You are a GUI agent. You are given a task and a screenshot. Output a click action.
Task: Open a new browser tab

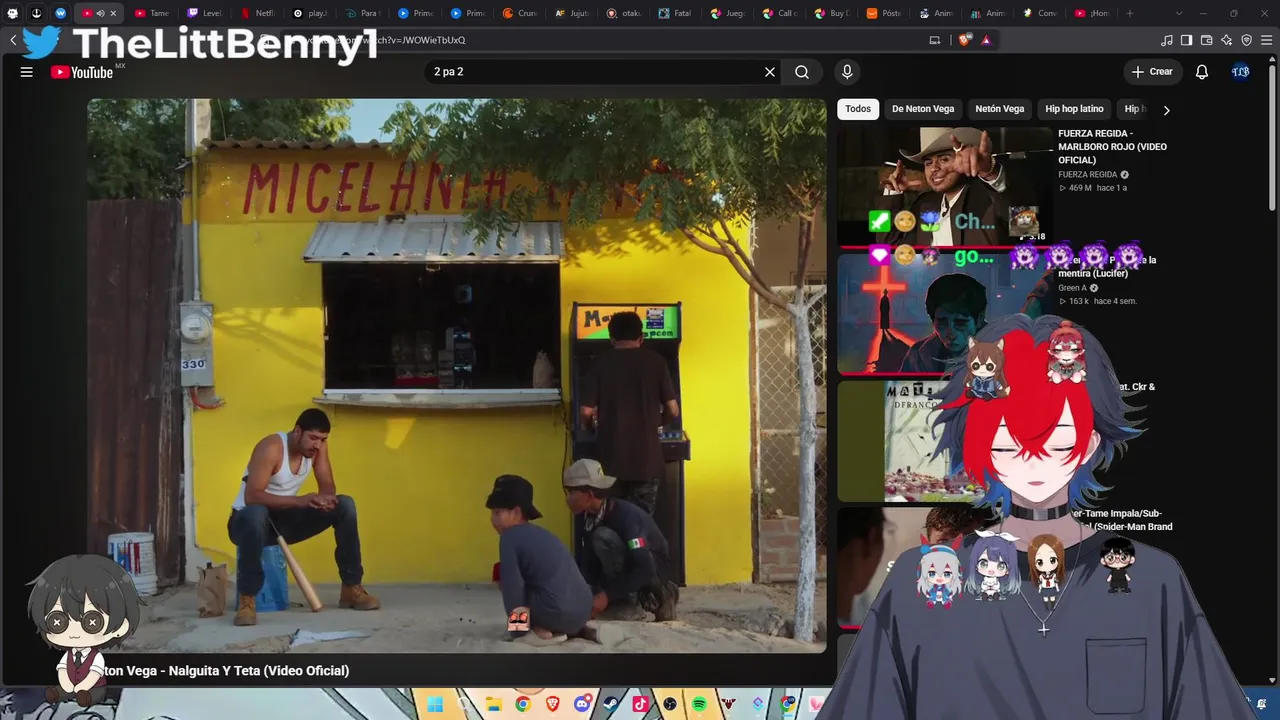pyautogui.click(x=1130, y=13)
